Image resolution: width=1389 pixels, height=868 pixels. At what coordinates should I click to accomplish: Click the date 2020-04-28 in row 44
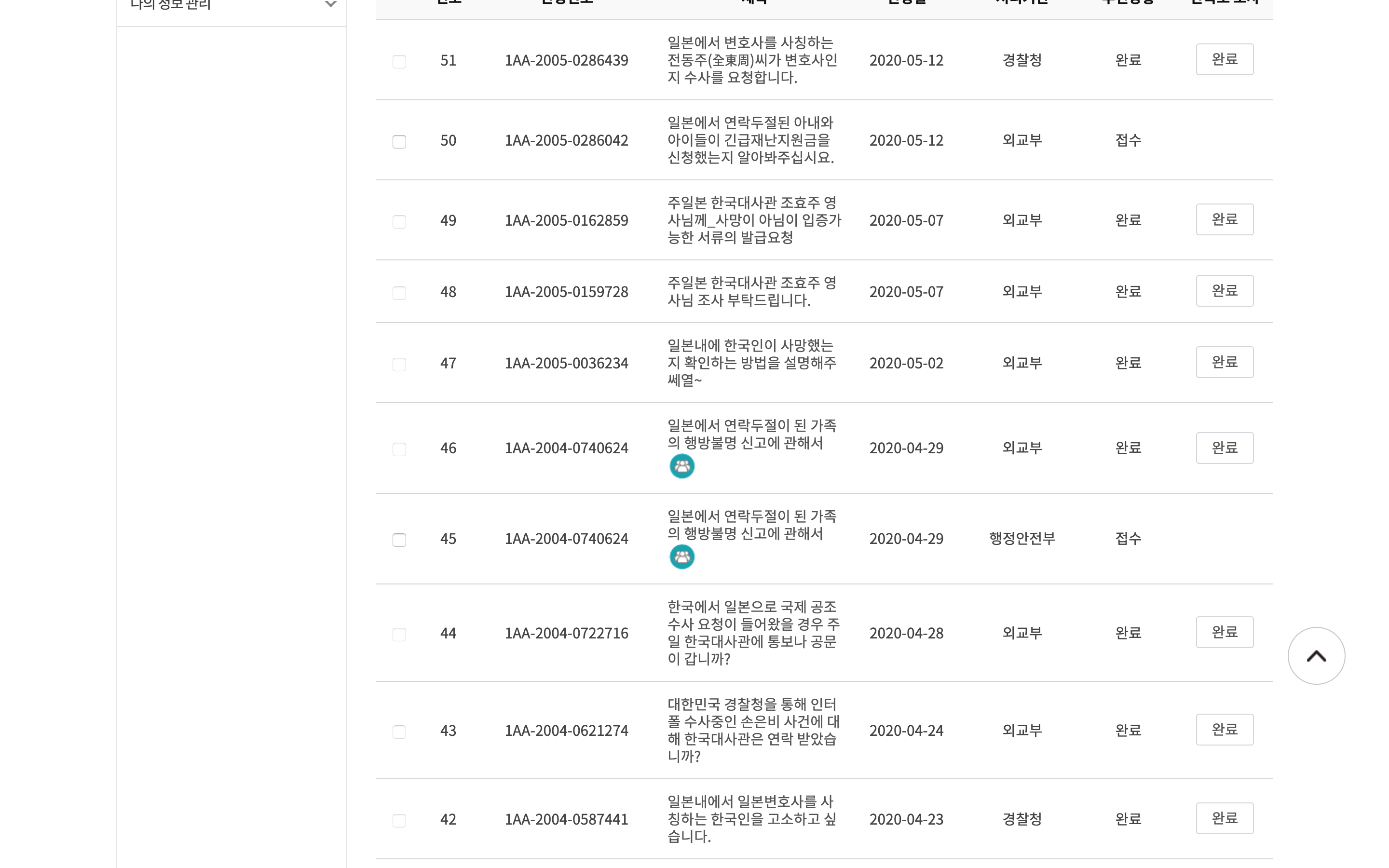906,633
